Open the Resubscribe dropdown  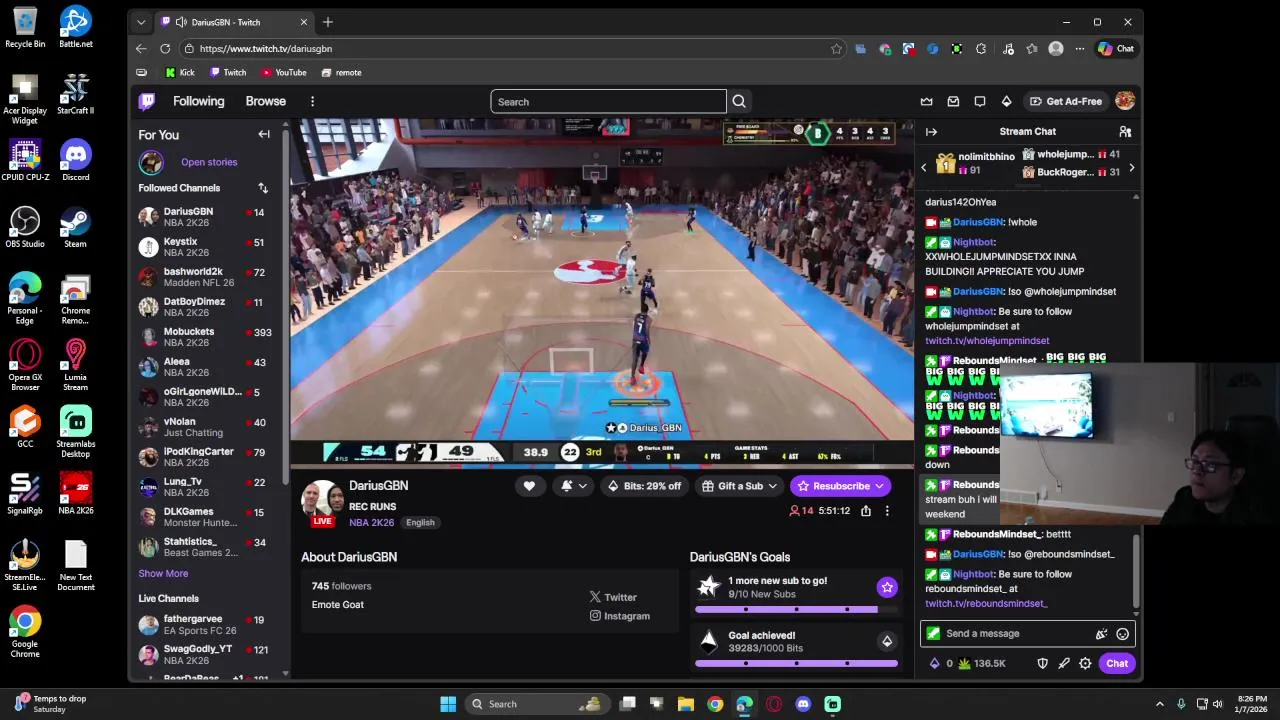[x=840, y=486]
